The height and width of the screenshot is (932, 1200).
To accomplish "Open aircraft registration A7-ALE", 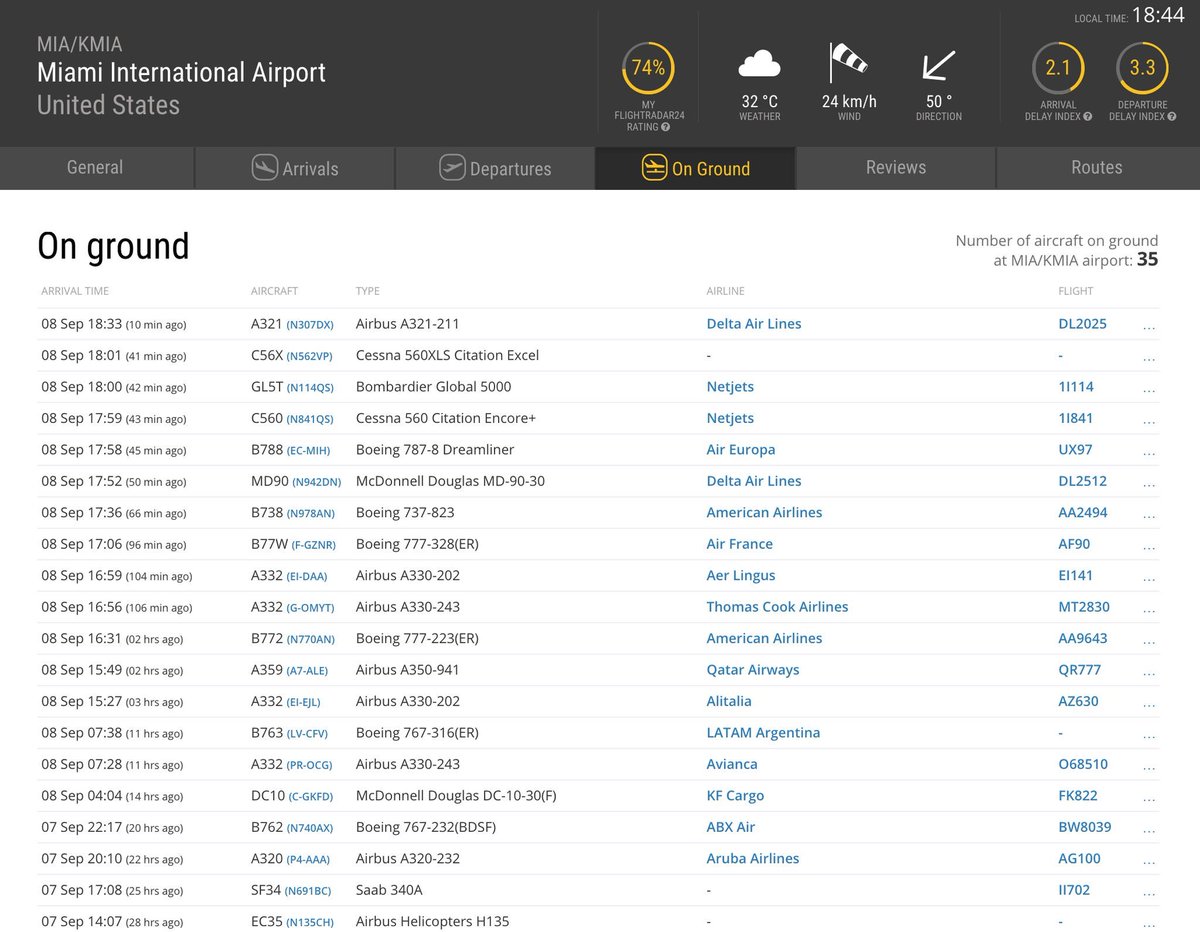I will click(x=307, y=671).
